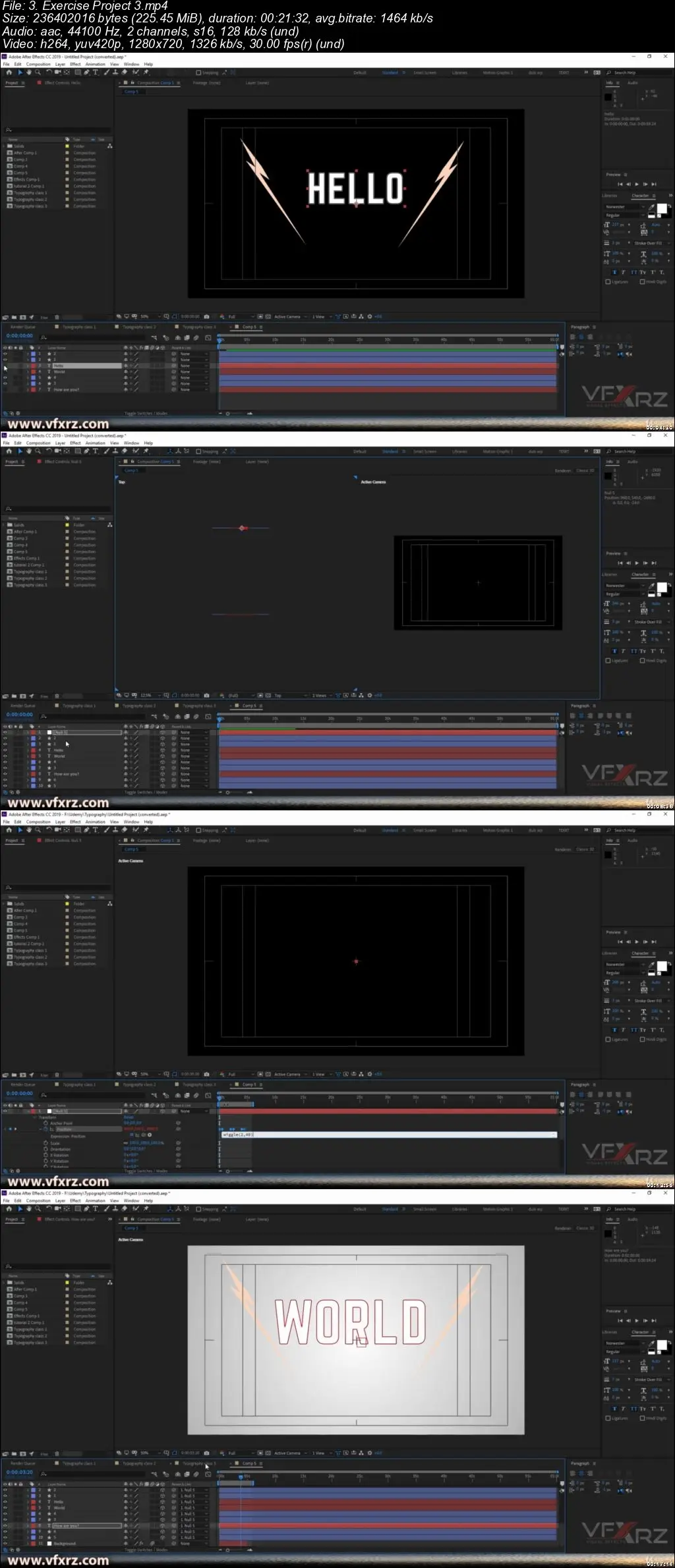Pick the Rectangle shape tool in the HELLO screenshot
Screen dimensions: 675x1568
click(78, 72)
